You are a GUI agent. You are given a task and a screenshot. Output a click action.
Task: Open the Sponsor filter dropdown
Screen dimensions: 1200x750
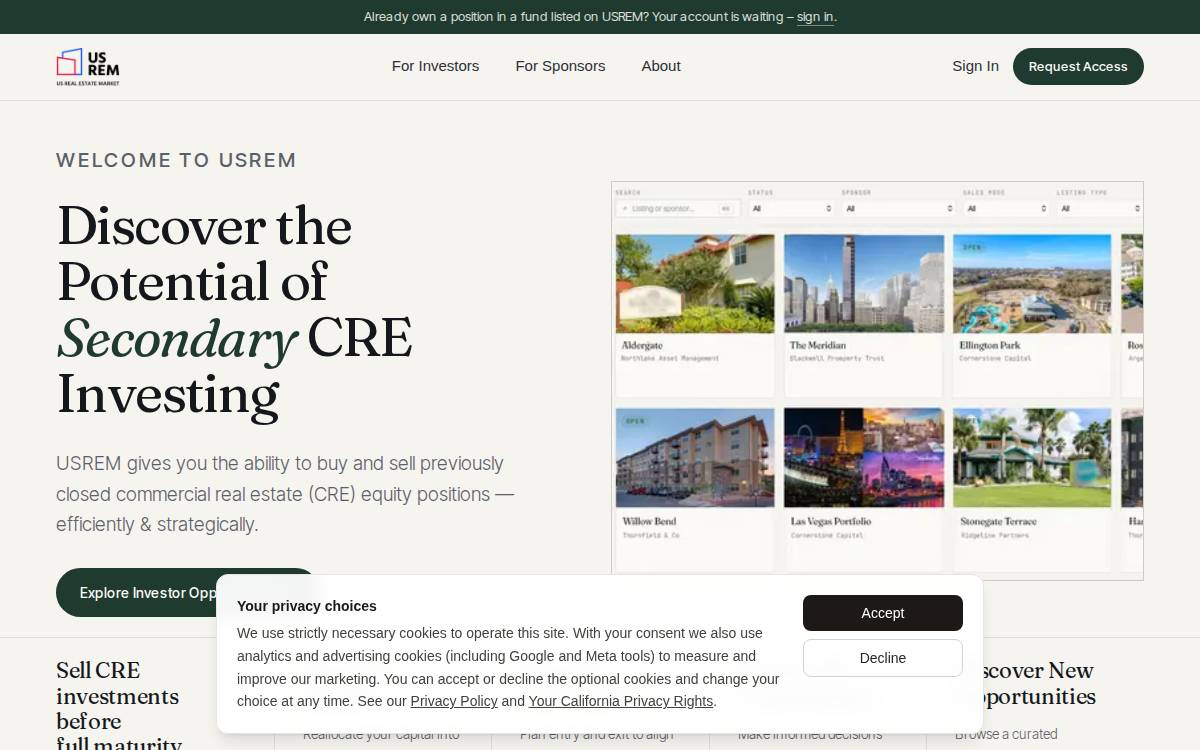(899, 208)
